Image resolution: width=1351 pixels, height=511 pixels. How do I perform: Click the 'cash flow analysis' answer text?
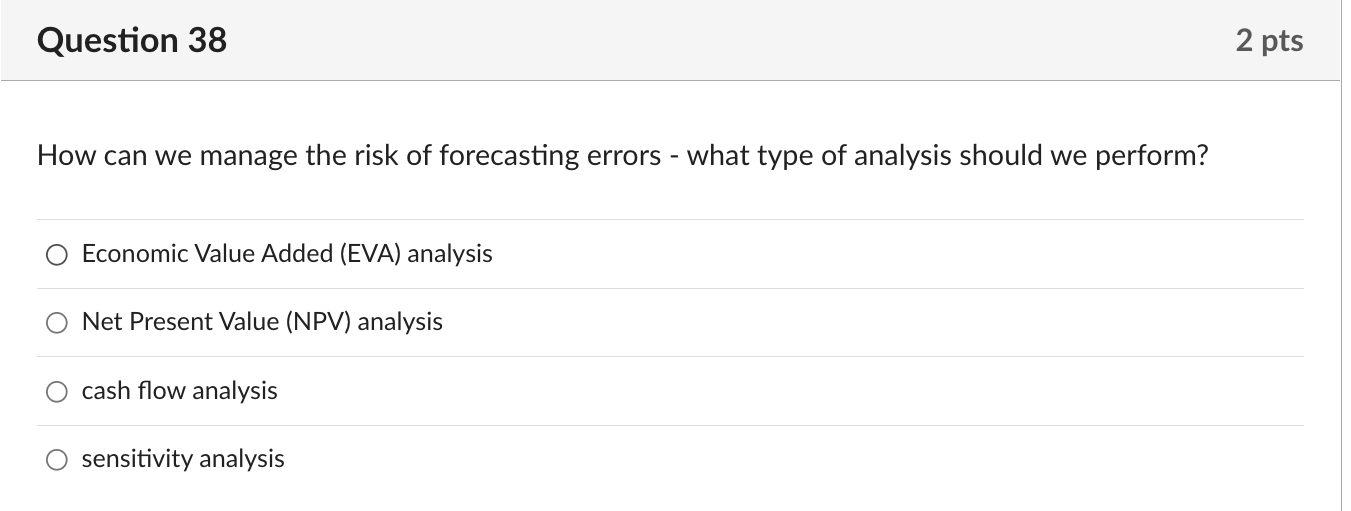pos(180,391)
